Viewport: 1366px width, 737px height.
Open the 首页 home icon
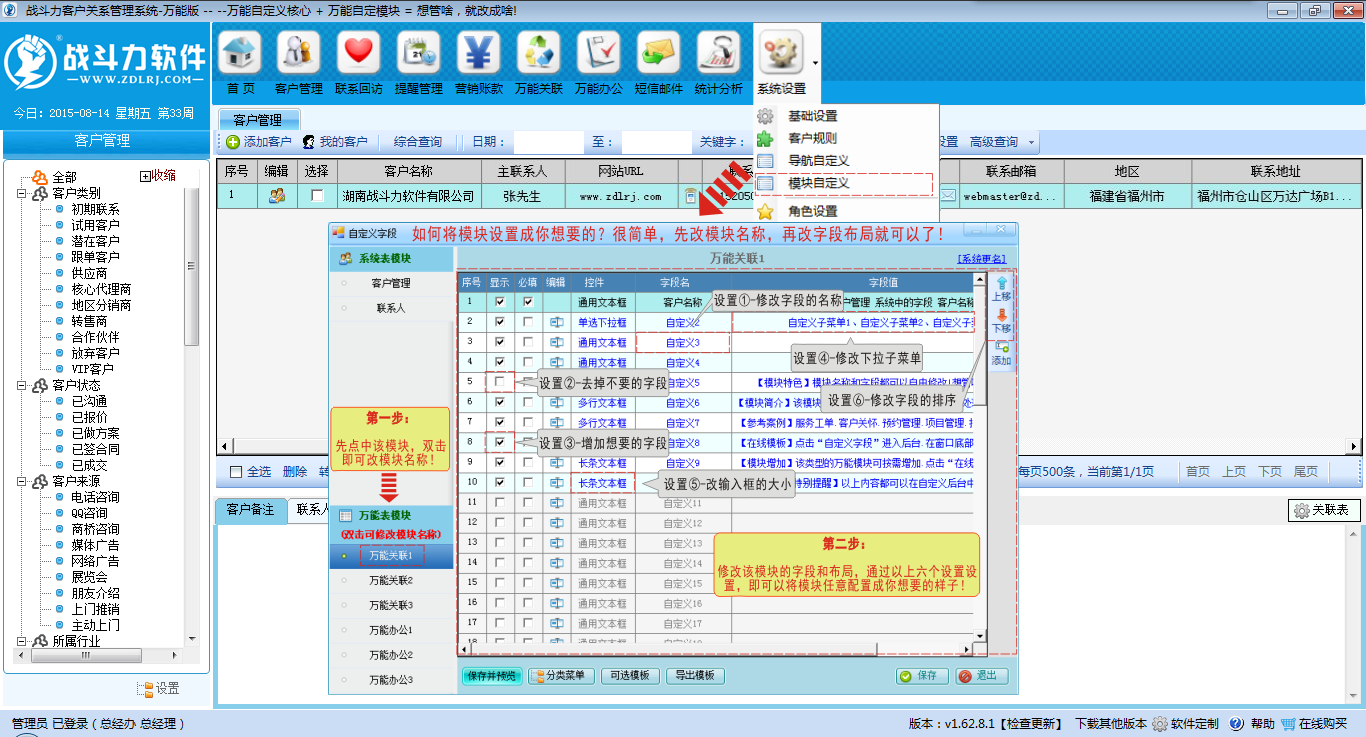[x=240, y=53]
